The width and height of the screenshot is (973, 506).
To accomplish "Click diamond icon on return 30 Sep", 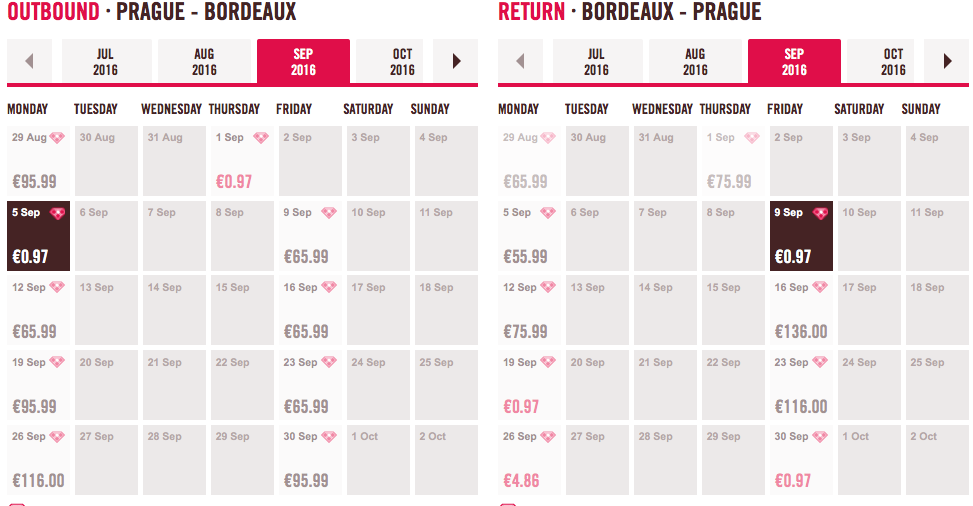I will [820, 437].
